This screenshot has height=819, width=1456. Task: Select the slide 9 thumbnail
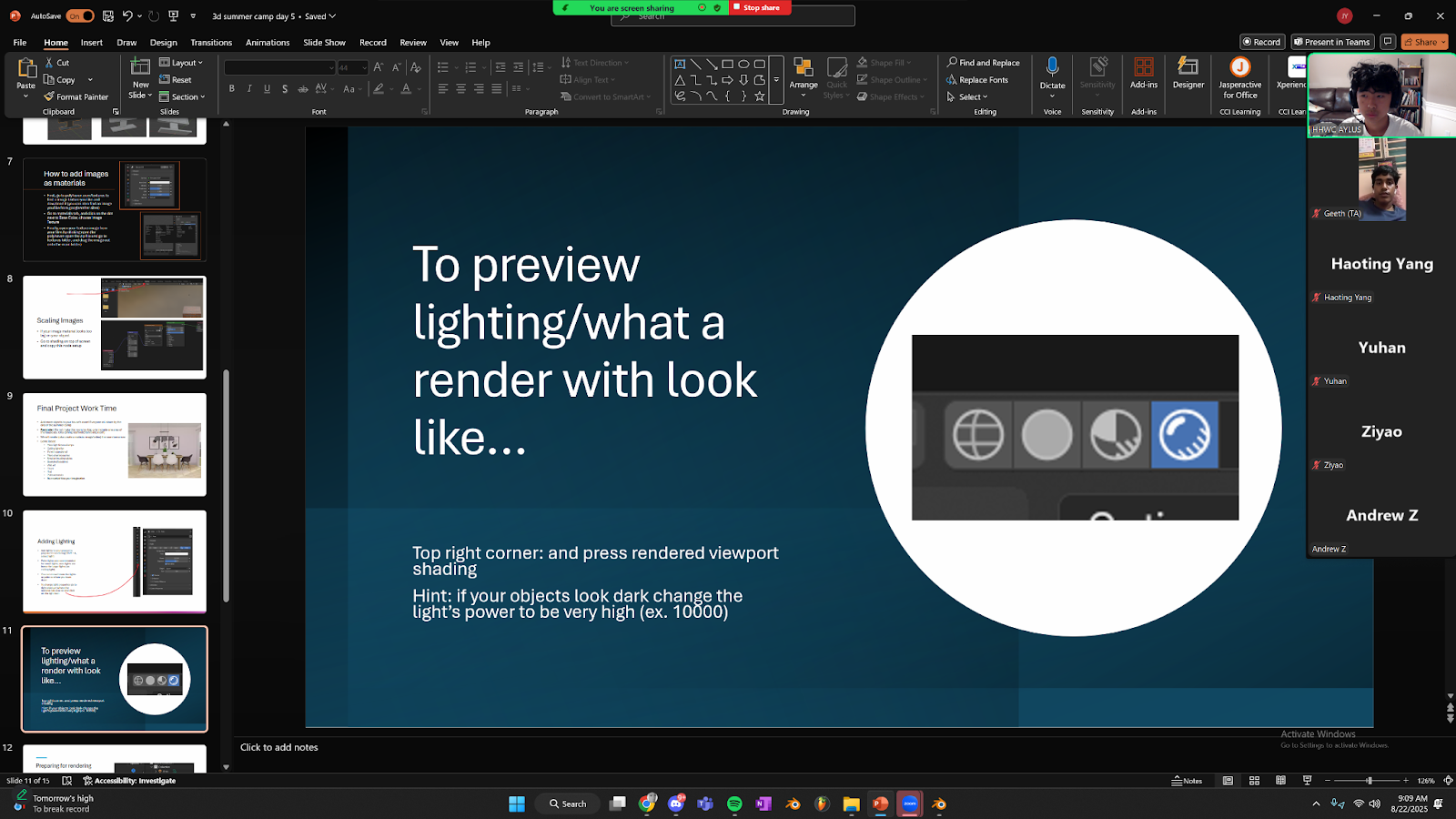pos(115,444)
